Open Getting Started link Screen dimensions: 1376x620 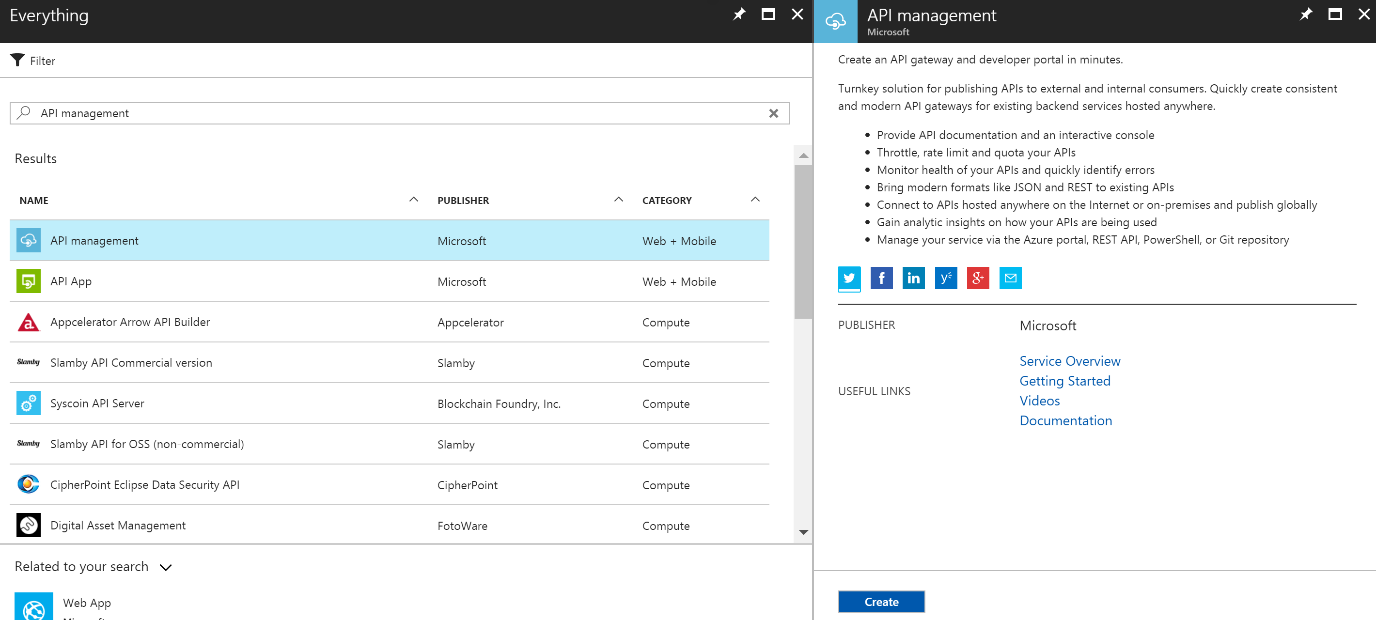[1065, 381]
